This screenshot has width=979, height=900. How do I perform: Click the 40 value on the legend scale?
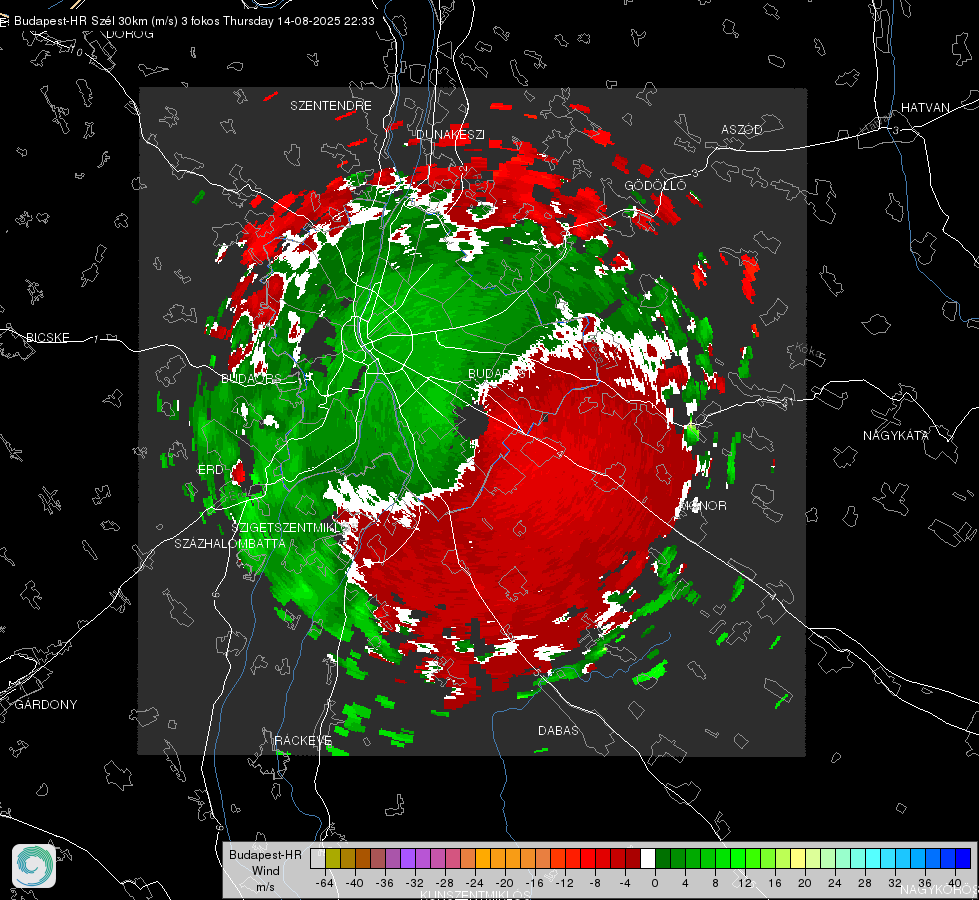click(x=954, y=883)
